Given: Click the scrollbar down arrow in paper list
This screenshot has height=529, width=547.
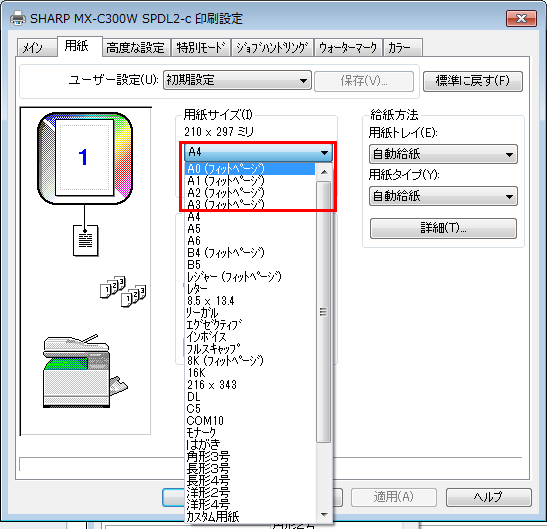Looking at the screenshot, I should click(324, 514).
